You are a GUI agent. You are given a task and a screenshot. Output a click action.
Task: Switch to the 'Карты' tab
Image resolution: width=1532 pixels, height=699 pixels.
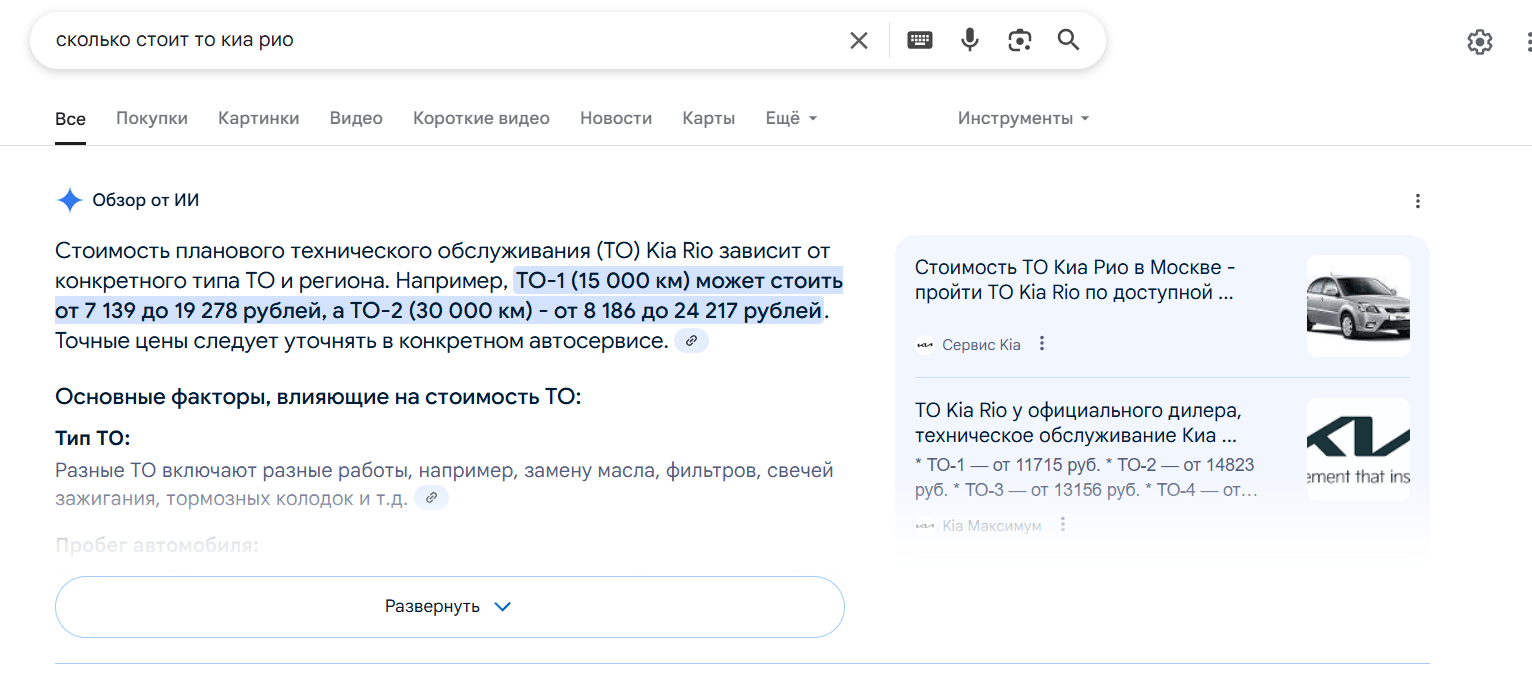click(709, 118)
